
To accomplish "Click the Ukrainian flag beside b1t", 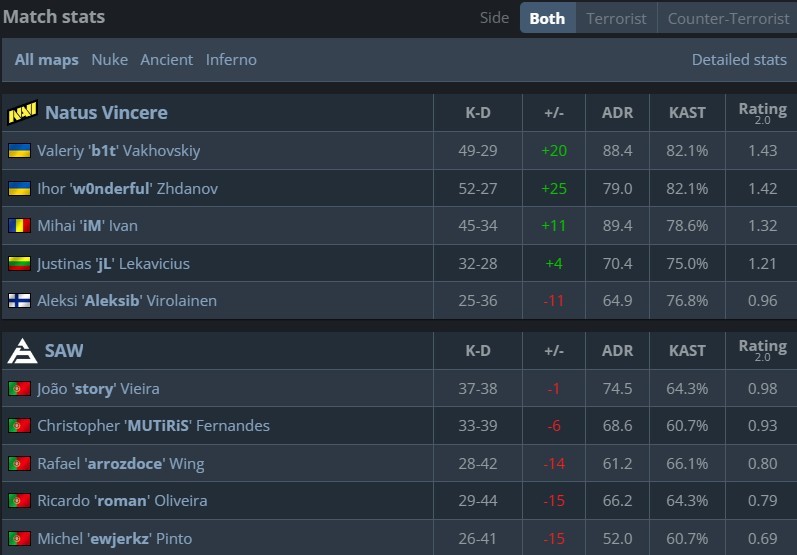I will [x=19, y=151].
